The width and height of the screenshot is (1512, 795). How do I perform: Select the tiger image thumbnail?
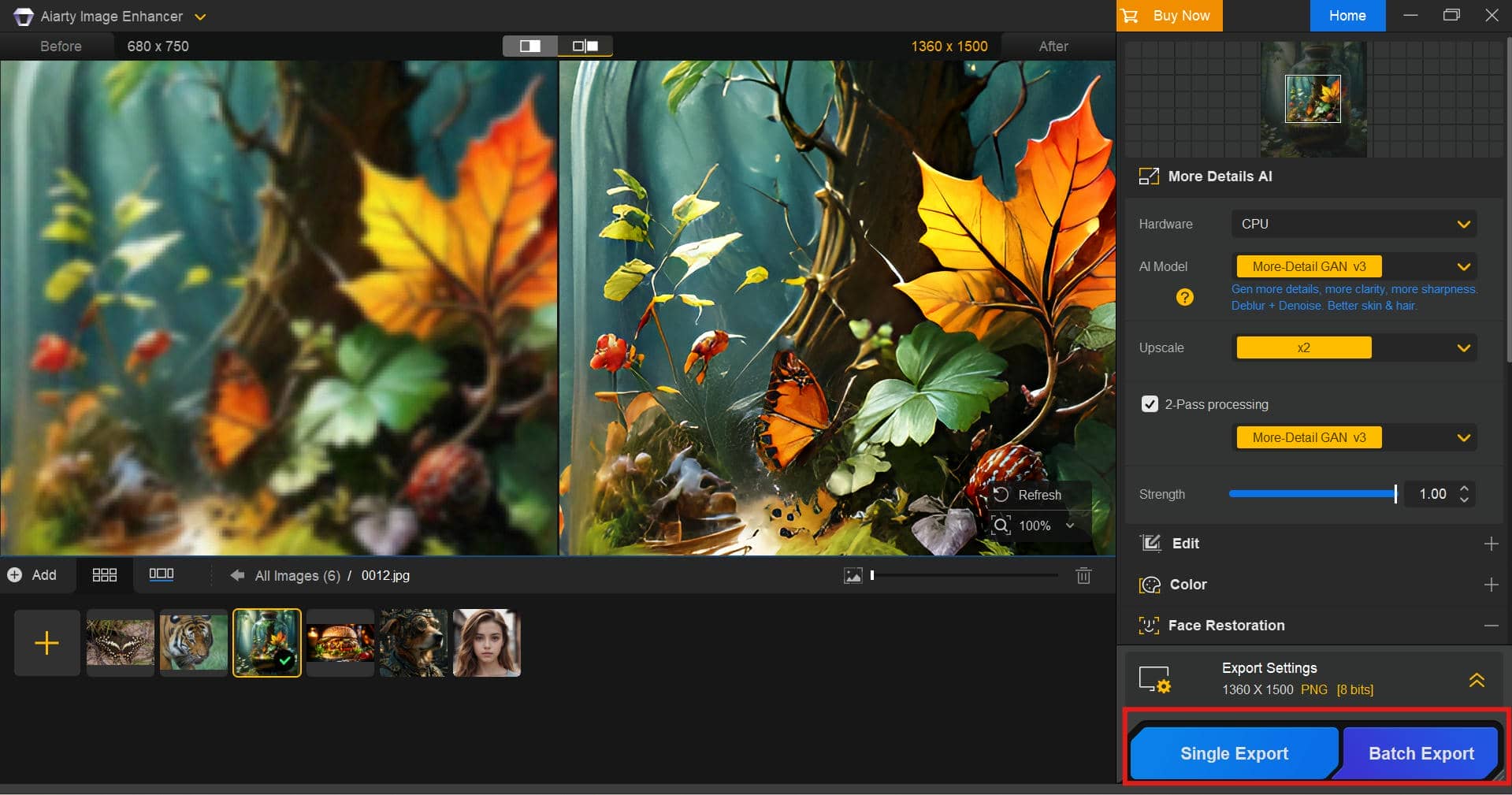(194, 643)
